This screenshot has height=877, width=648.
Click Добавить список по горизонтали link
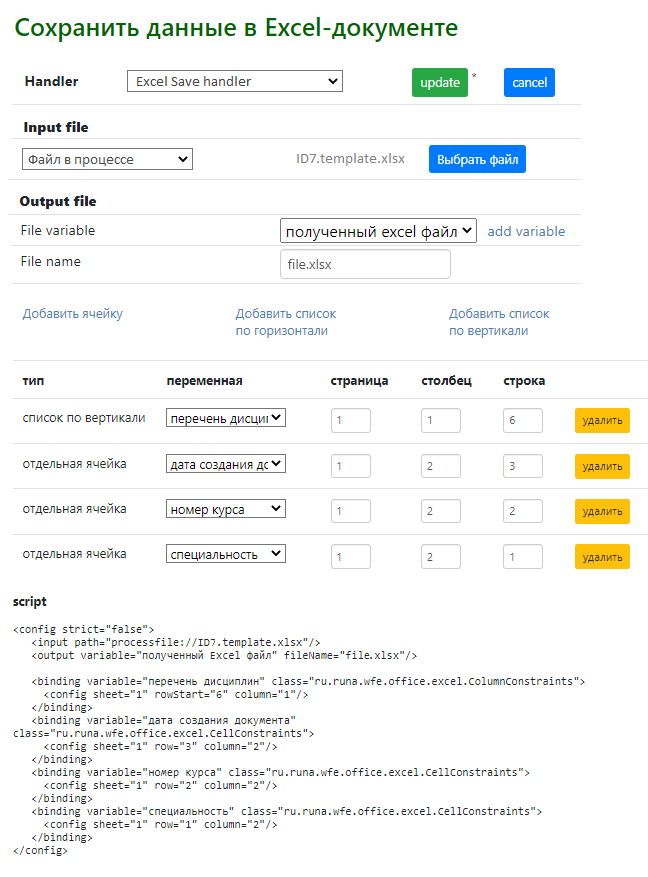286,322
